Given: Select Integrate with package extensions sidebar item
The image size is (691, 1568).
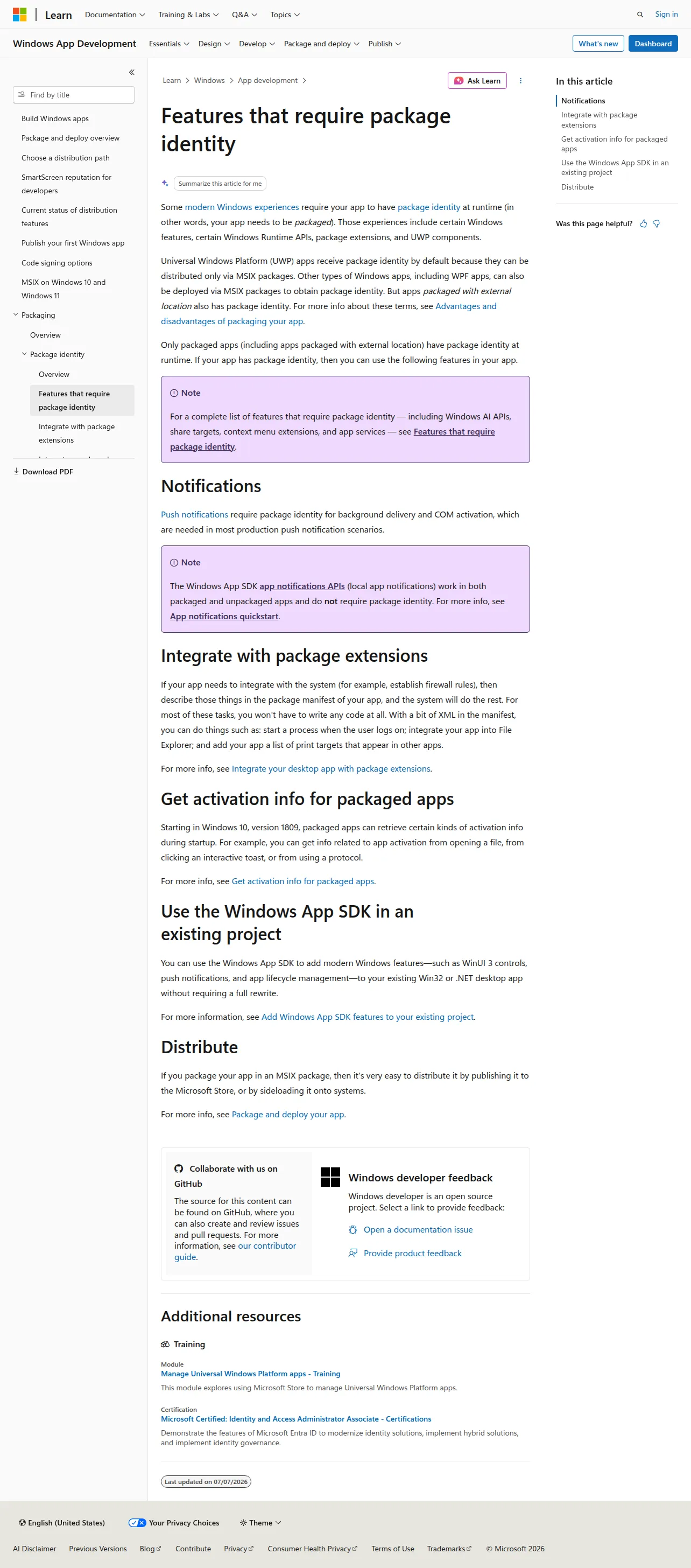Looking at the screenshot, I should [x=76, y=433].
